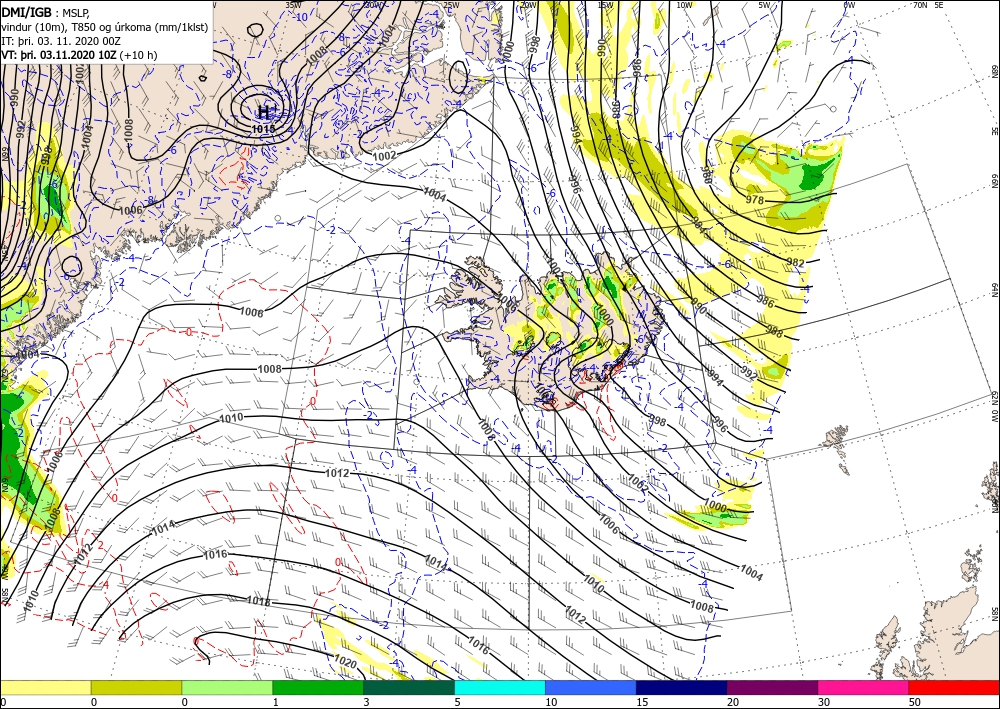Click the '10W' longitude label at the top
The height and width of the screenshot is (709, 1000).
click(x=684, y=5)
